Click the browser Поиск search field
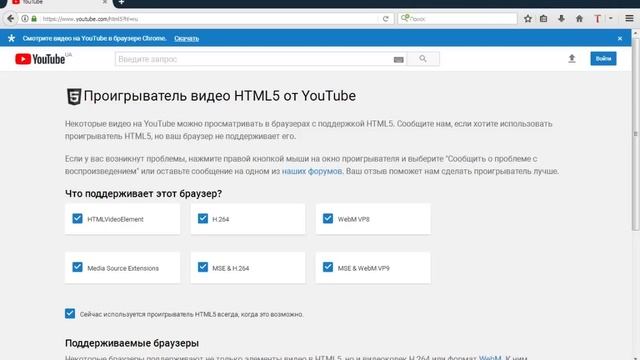 coord(457,19)
